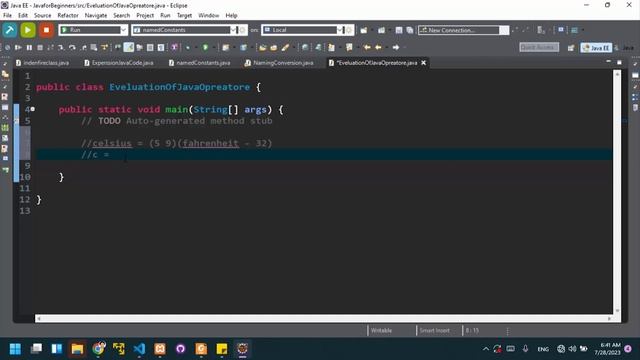Screen dimensions: 640x360
Task: Collapse the main method fold marker
Action: coord(33,109)
